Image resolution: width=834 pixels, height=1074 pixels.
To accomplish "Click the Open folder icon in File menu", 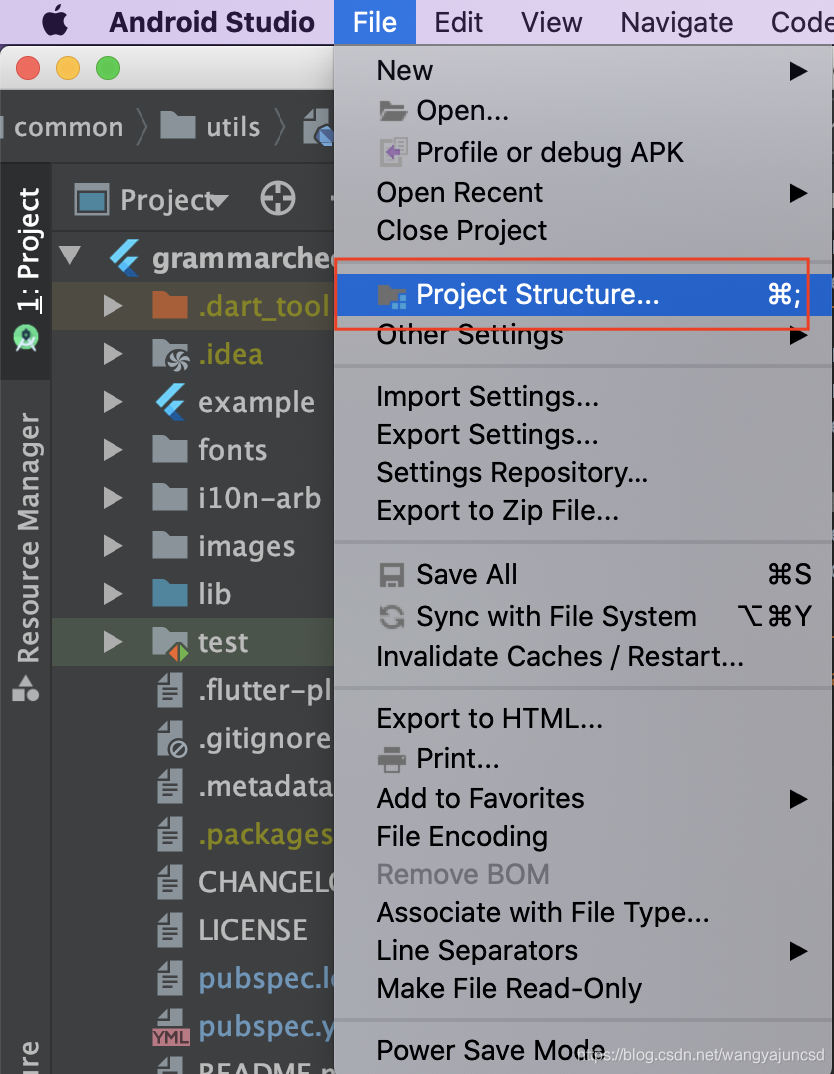I will coord(393,111).
